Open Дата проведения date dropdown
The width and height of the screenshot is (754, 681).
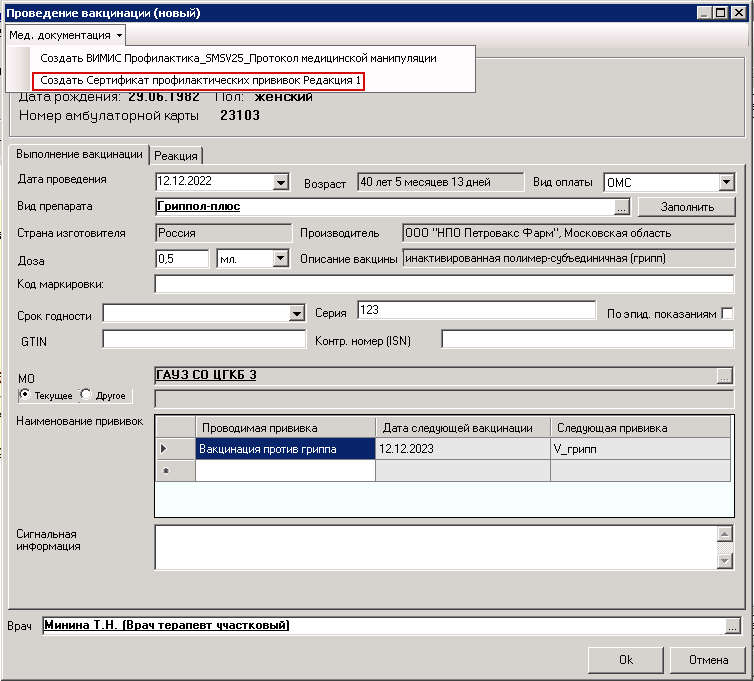click(280, 183)
